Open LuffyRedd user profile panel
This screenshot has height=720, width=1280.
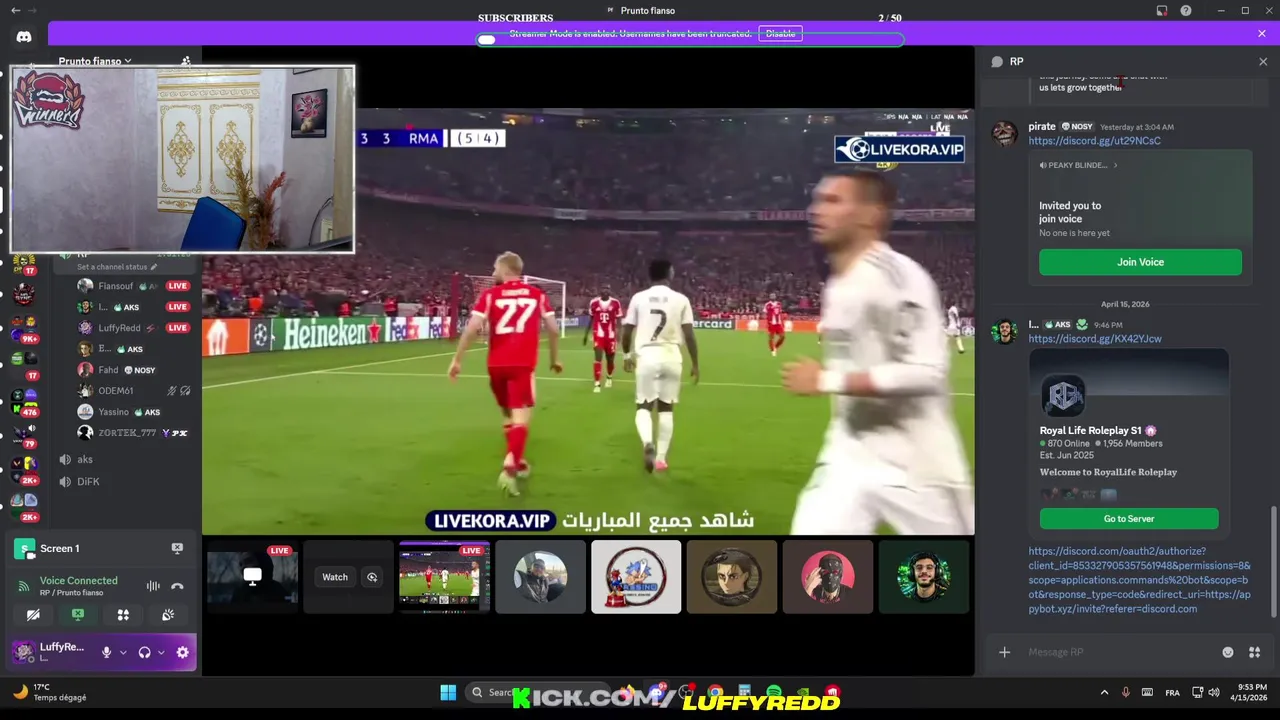(51, 652)
